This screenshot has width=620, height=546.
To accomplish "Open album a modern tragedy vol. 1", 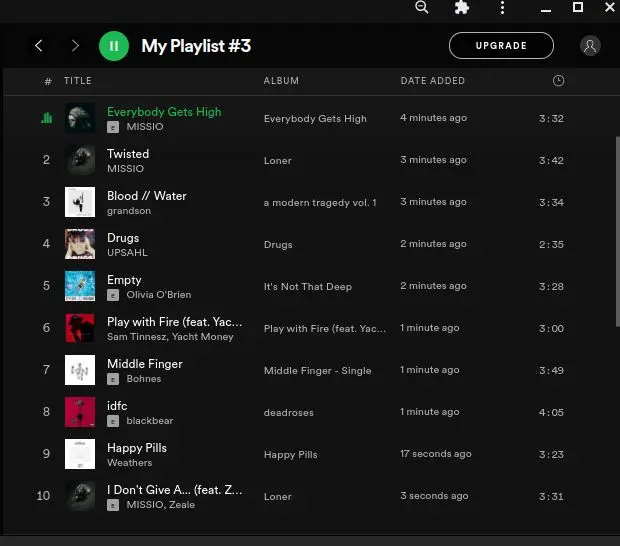I will coord(320,202).
